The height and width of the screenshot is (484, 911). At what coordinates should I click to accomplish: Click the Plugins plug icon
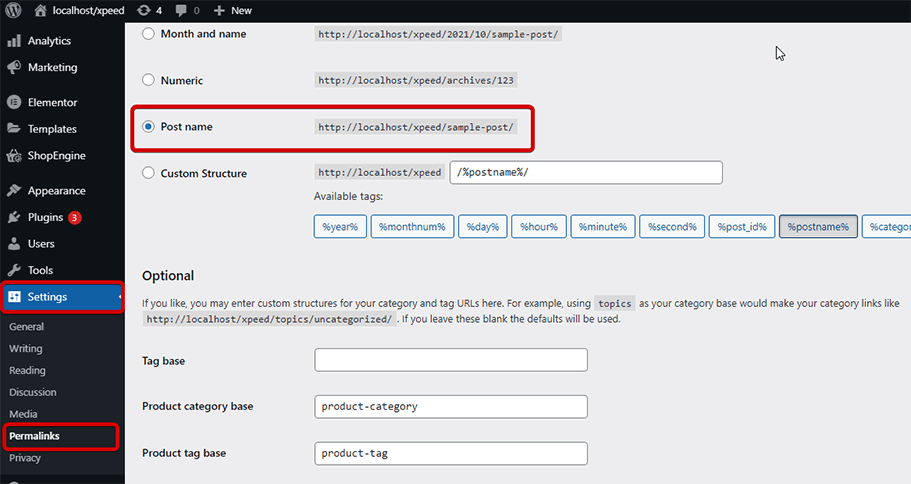(14, 217)
